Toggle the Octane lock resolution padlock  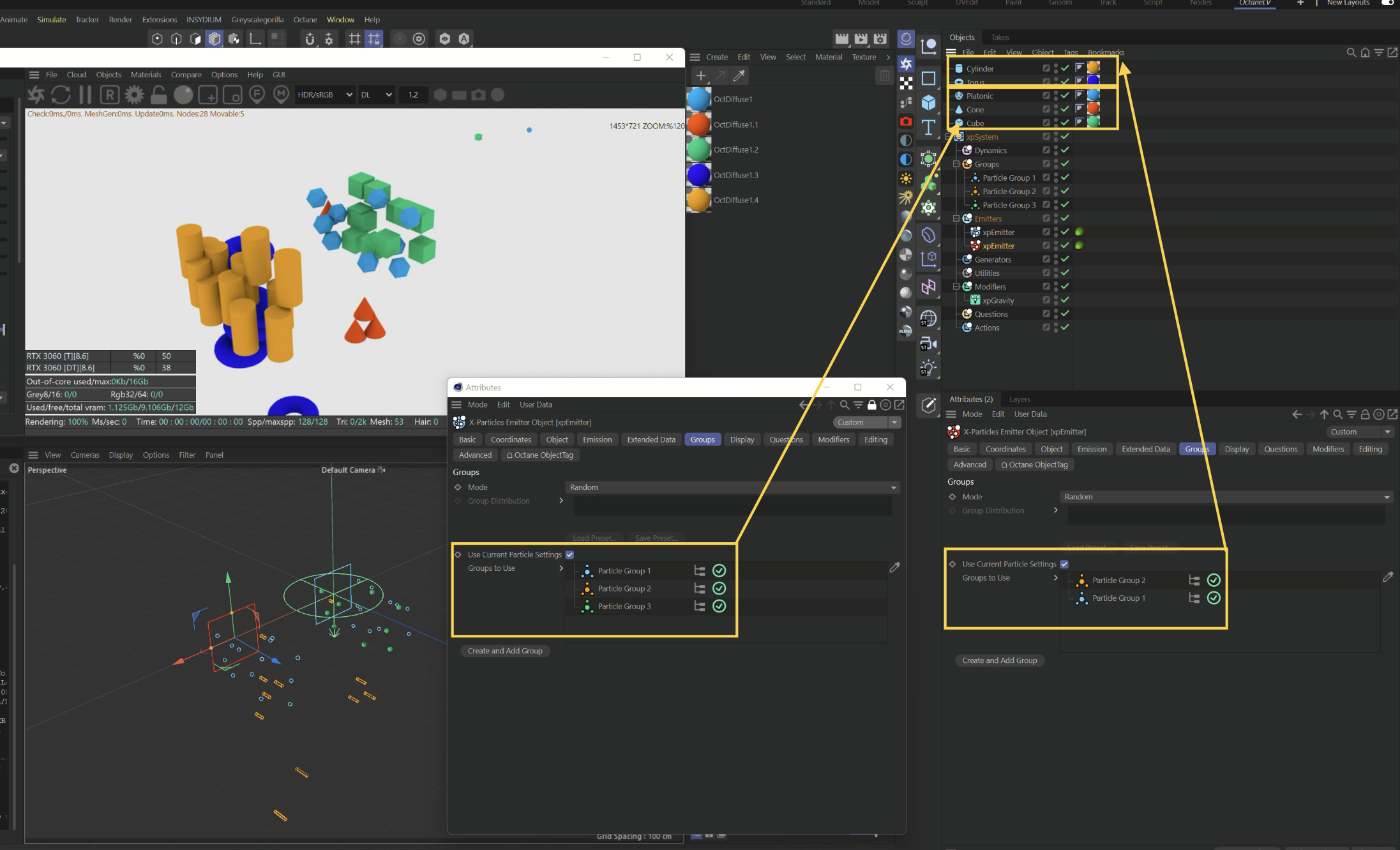click(158, 95)
